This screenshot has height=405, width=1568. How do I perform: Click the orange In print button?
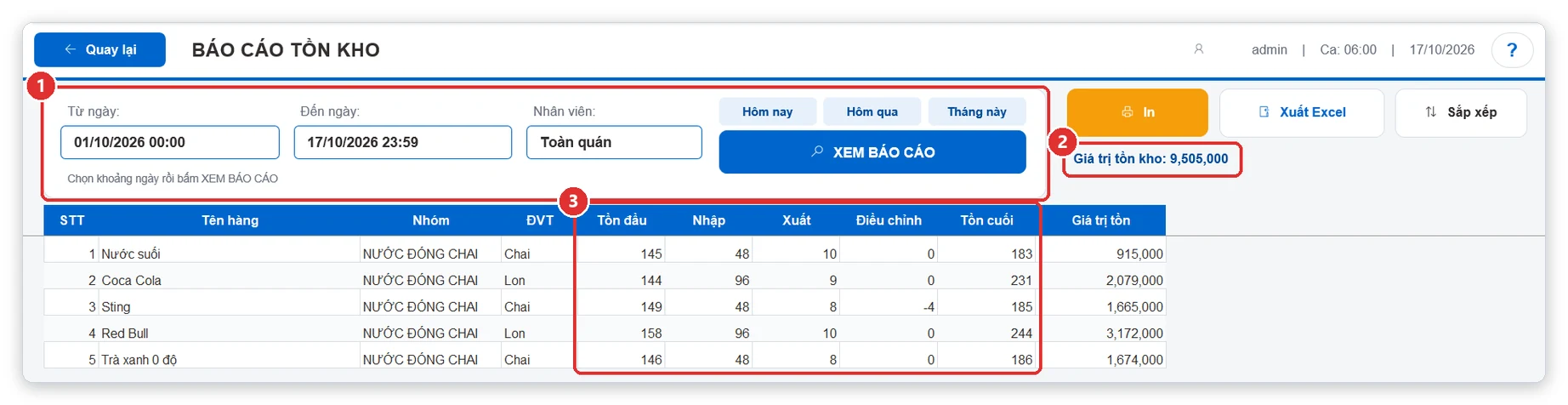pos(1138,112)
